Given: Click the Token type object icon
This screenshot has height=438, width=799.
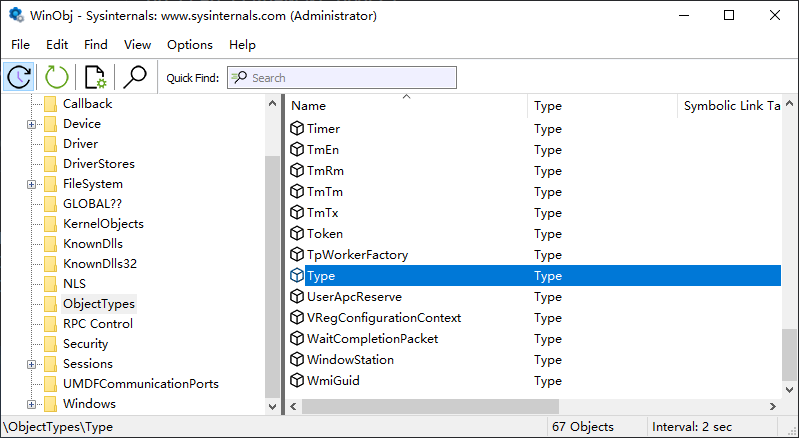Looking at the screenshot, I should (297, 233).
